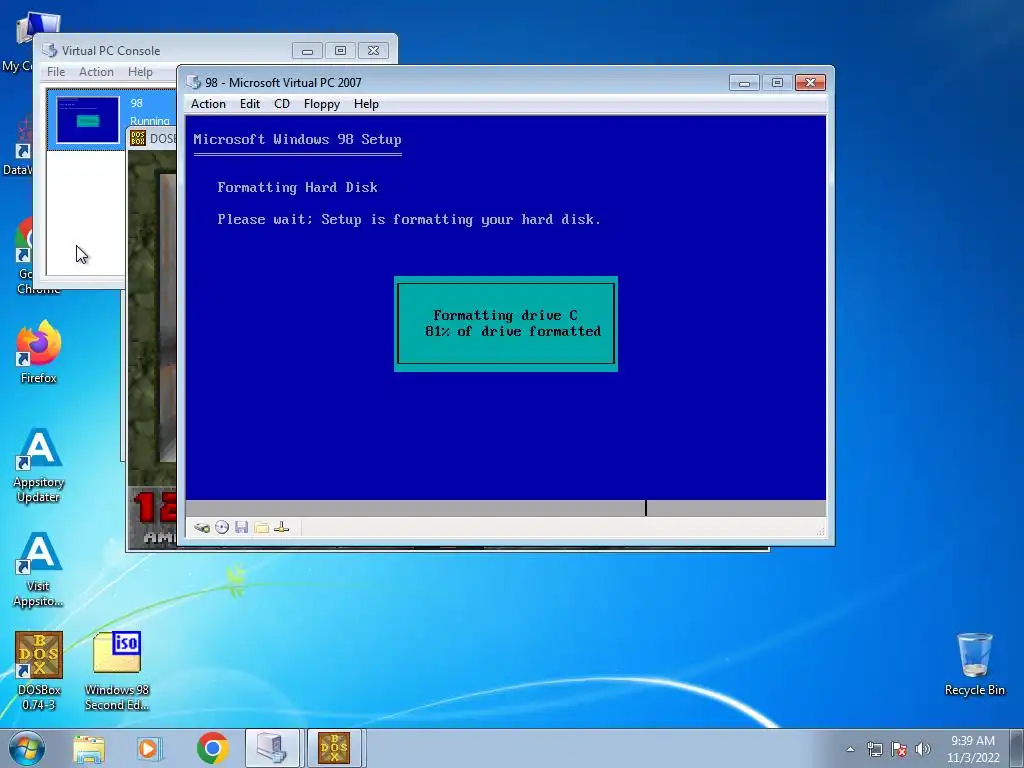1024x768 pixels.
Task: Close the 98 - Microsoft Virtual PC 2007 window
Action: [x=810, y=82]
